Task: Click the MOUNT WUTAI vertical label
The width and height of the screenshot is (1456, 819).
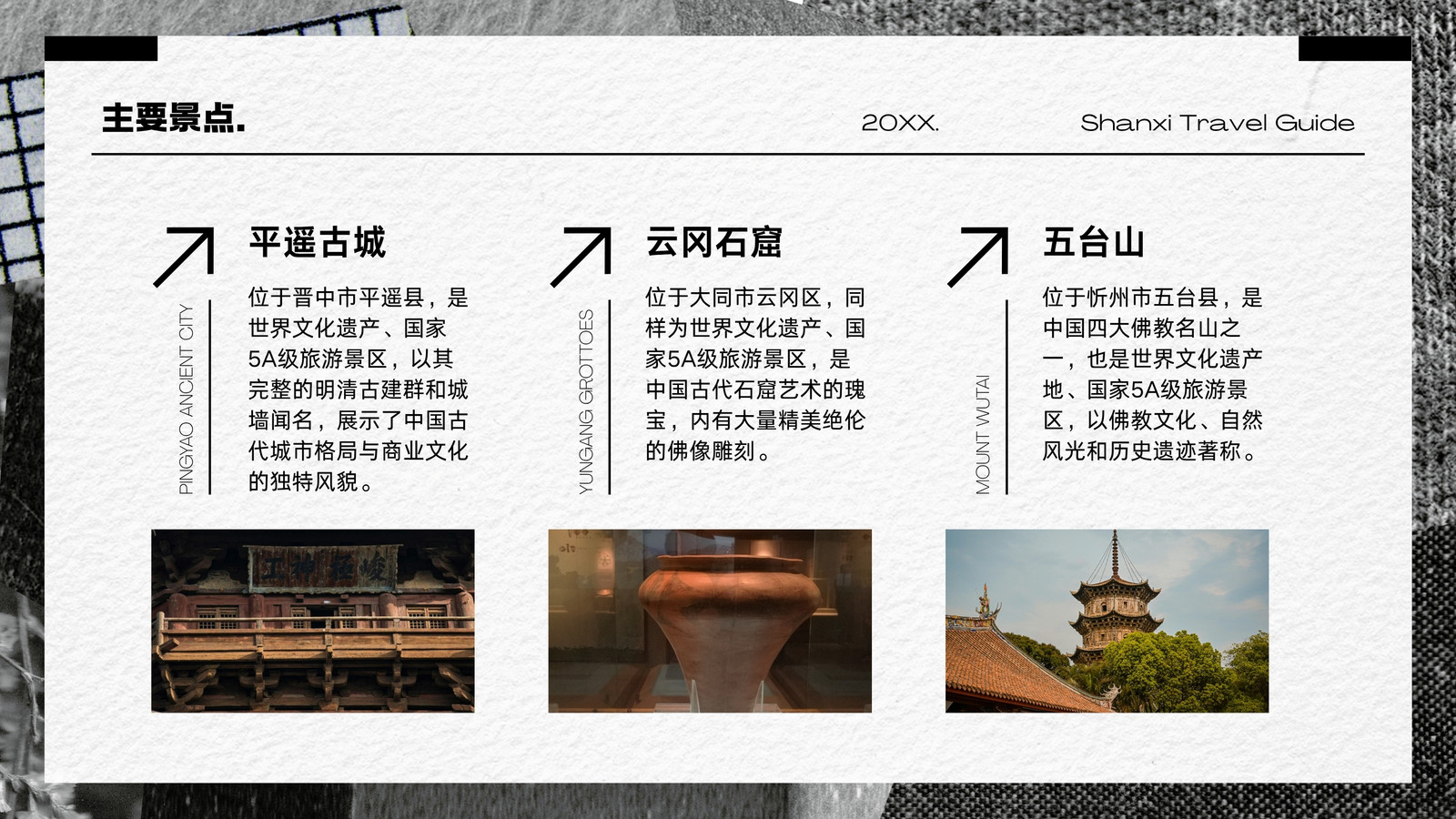Action: (983, 435)
